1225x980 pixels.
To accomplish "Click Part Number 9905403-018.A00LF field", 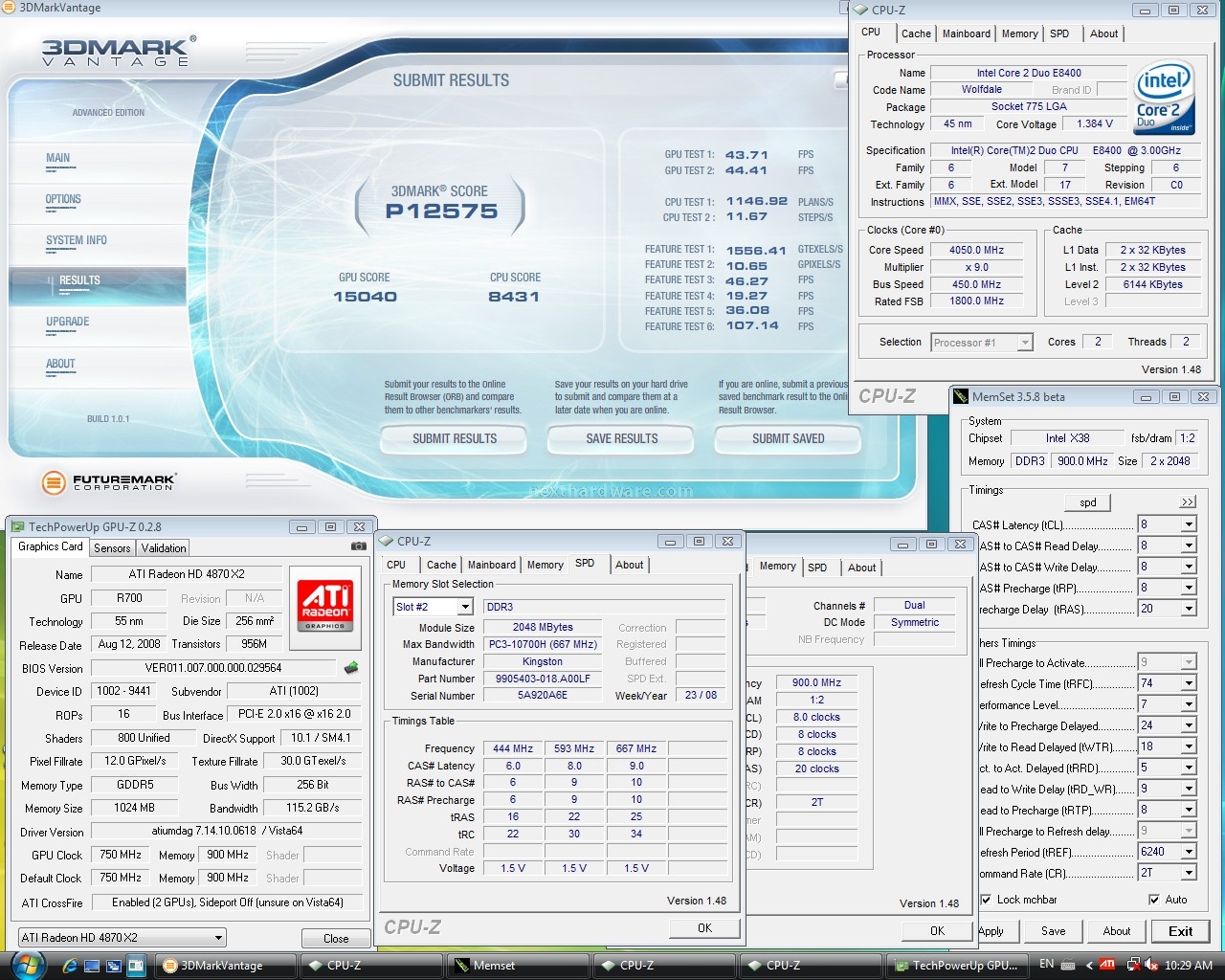I will click(543, 679).
